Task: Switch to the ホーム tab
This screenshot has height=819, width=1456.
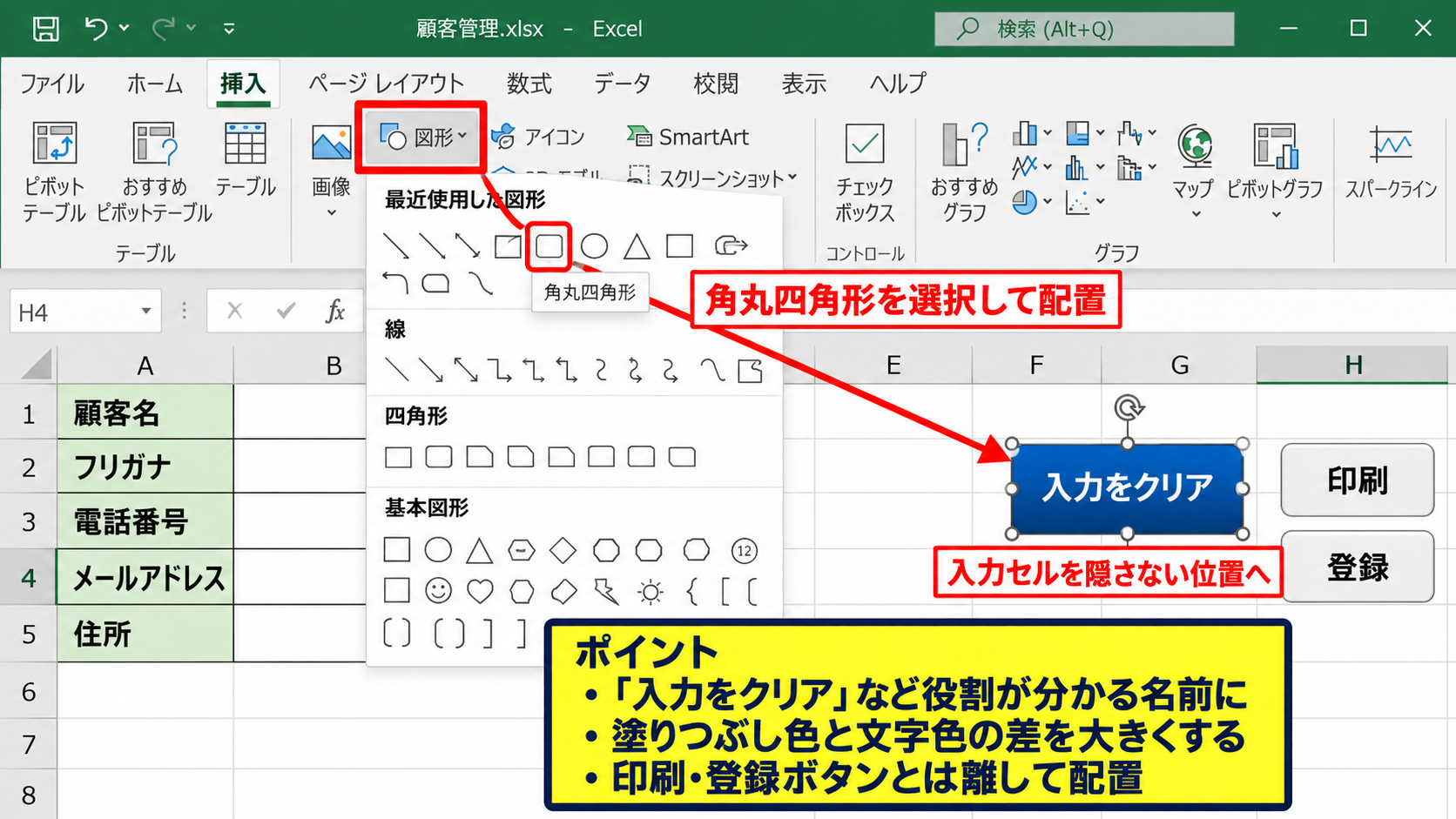Action: coord(155,84)
